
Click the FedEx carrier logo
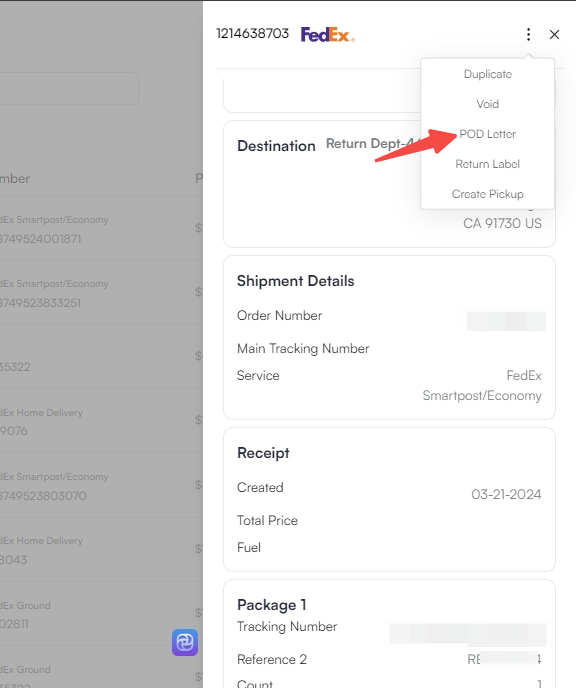[x=327, y=34]
